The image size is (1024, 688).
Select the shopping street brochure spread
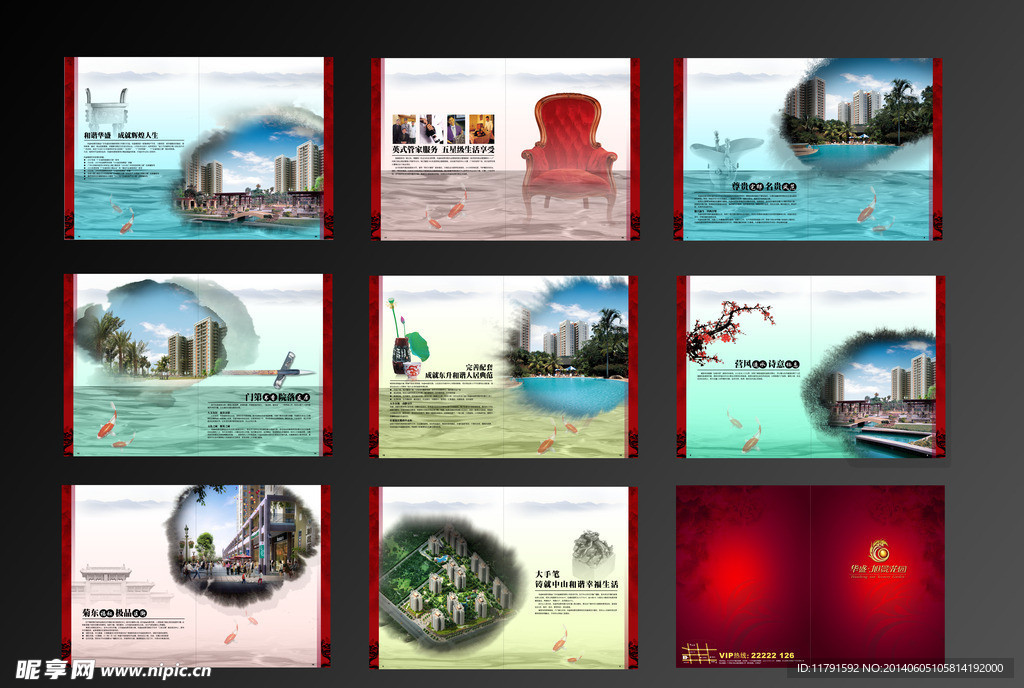tap(196, 575)
